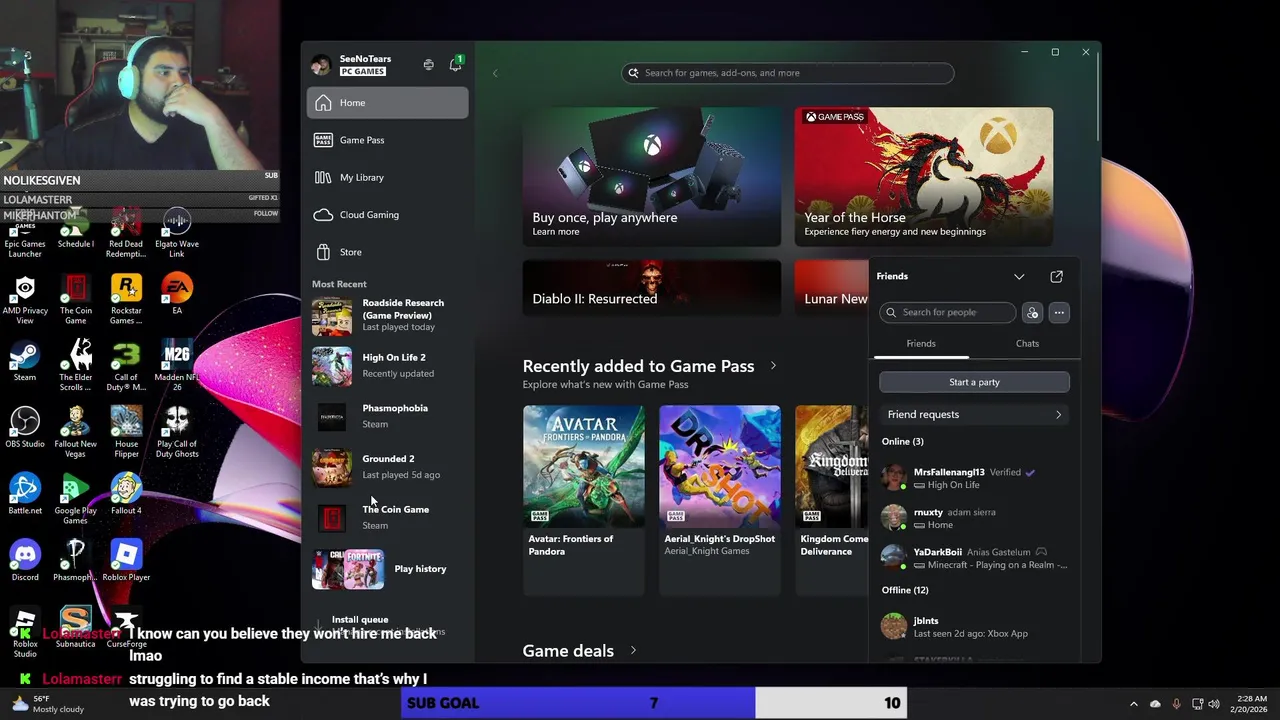Collapse the Offline (12) friends group
The height and width of the screenshot is (720, 1280).
coord(905,590)
